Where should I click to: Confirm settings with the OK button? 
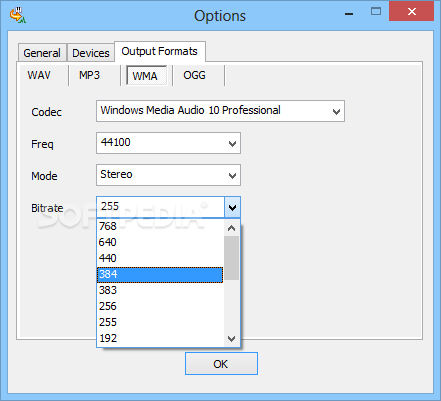[221, 364]
